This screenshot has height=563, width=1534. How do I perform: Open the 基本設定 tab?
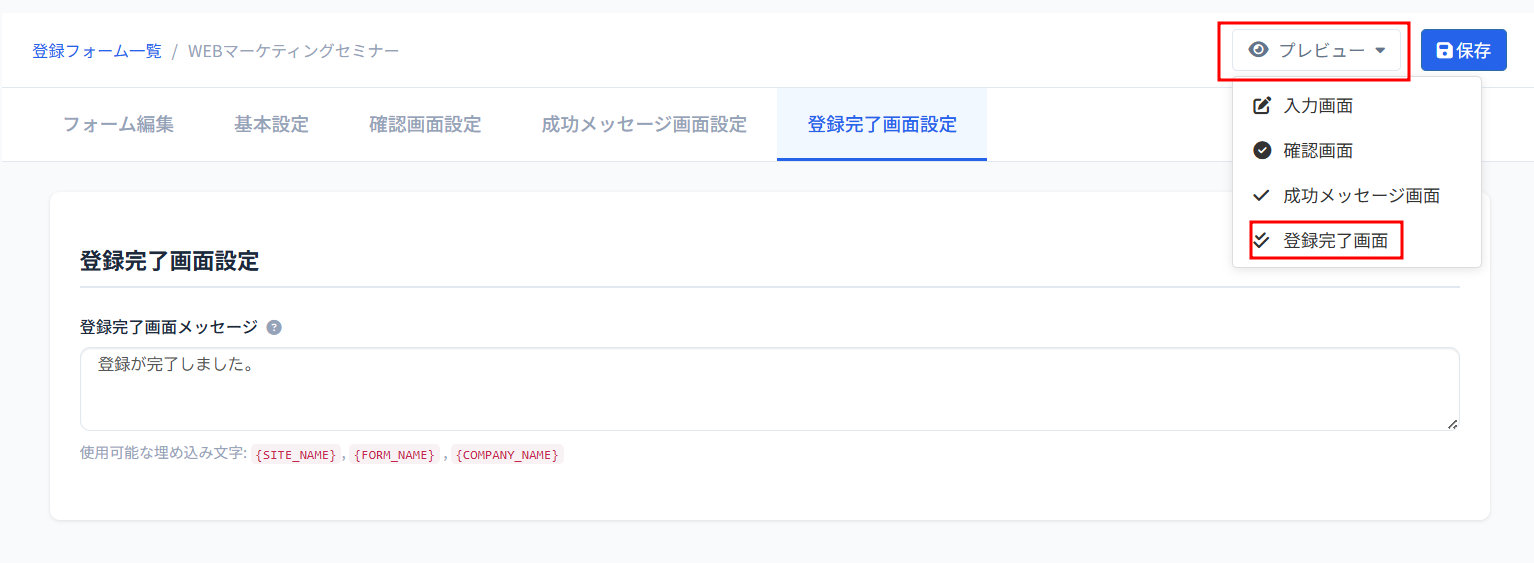[271, 124]
